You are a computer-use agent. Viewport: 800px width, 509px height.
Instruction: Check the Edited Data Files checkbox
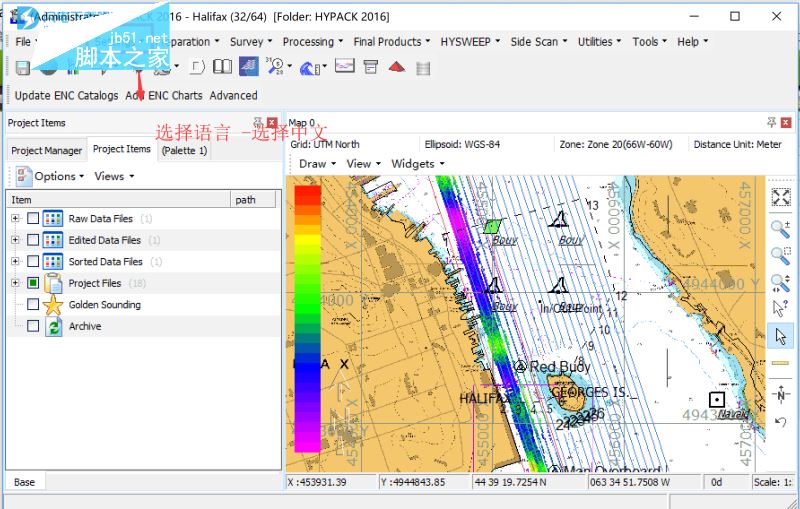pyautogui.click(x=33, y=240)
